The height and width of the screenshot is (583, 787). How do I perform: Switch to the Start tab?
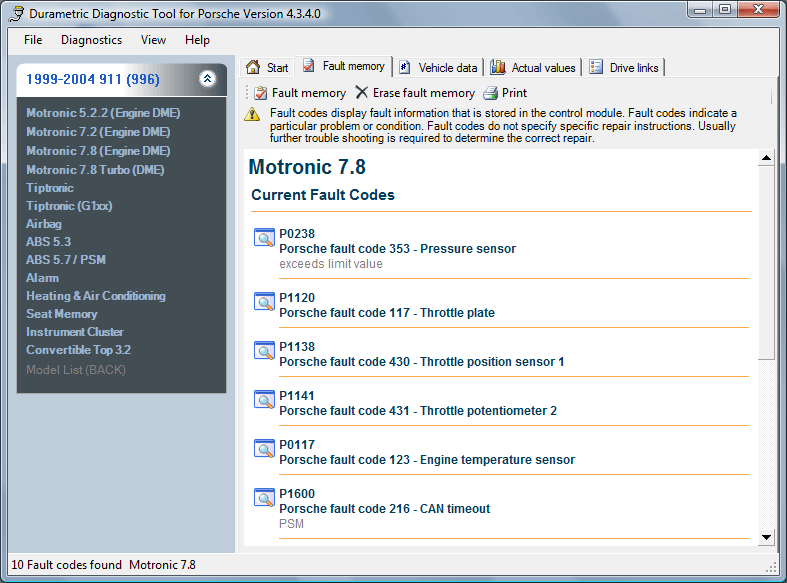pos(267,67)
